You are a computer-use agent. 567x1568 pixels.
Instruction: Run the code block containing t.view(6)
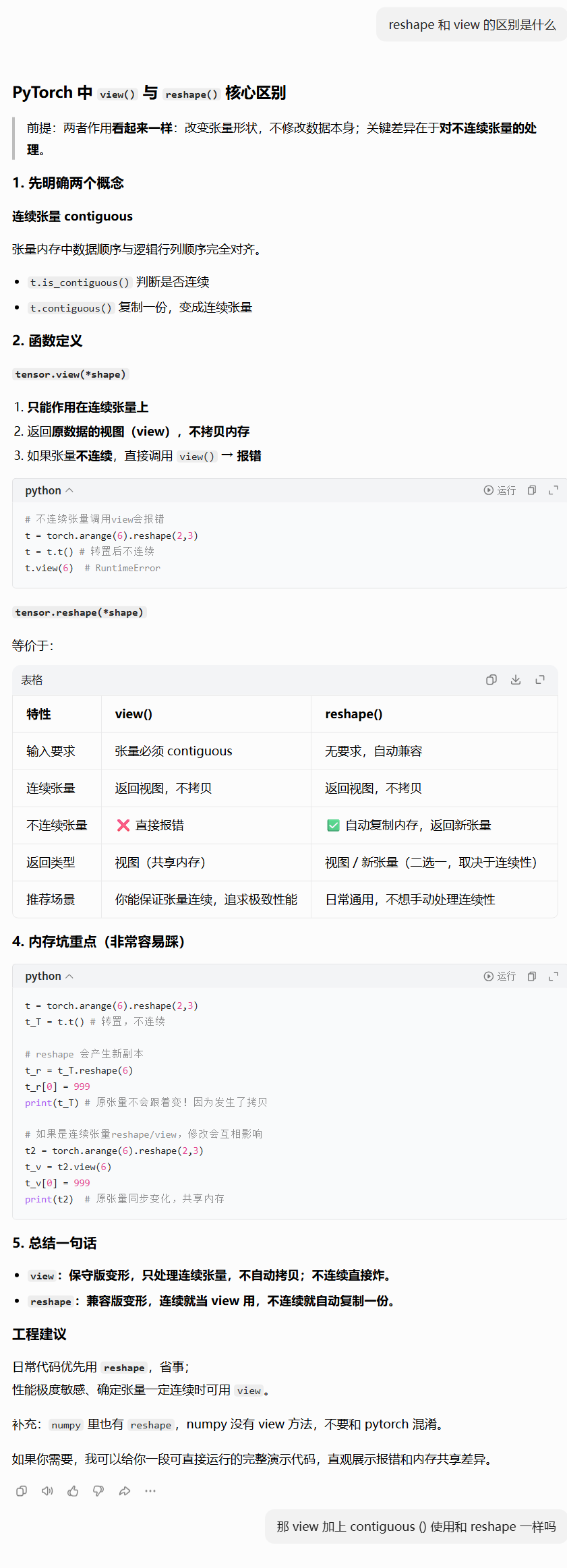[500, 490]
